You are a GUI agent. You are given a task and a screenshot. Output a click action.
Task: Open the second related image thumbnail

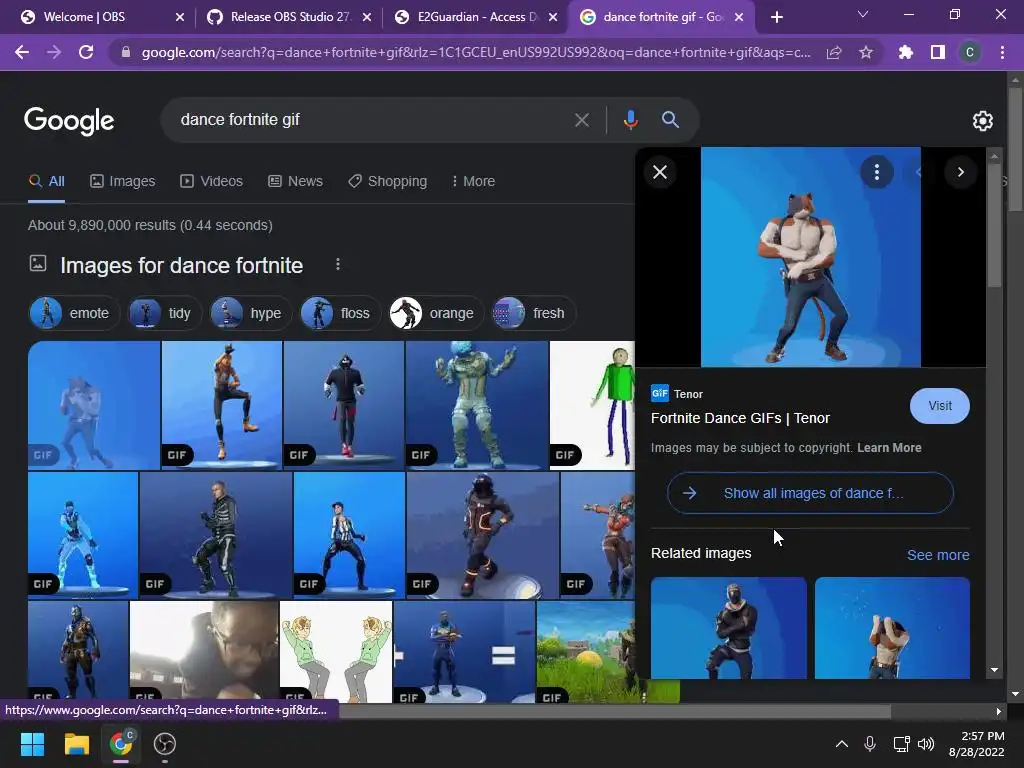coord(892,628)
